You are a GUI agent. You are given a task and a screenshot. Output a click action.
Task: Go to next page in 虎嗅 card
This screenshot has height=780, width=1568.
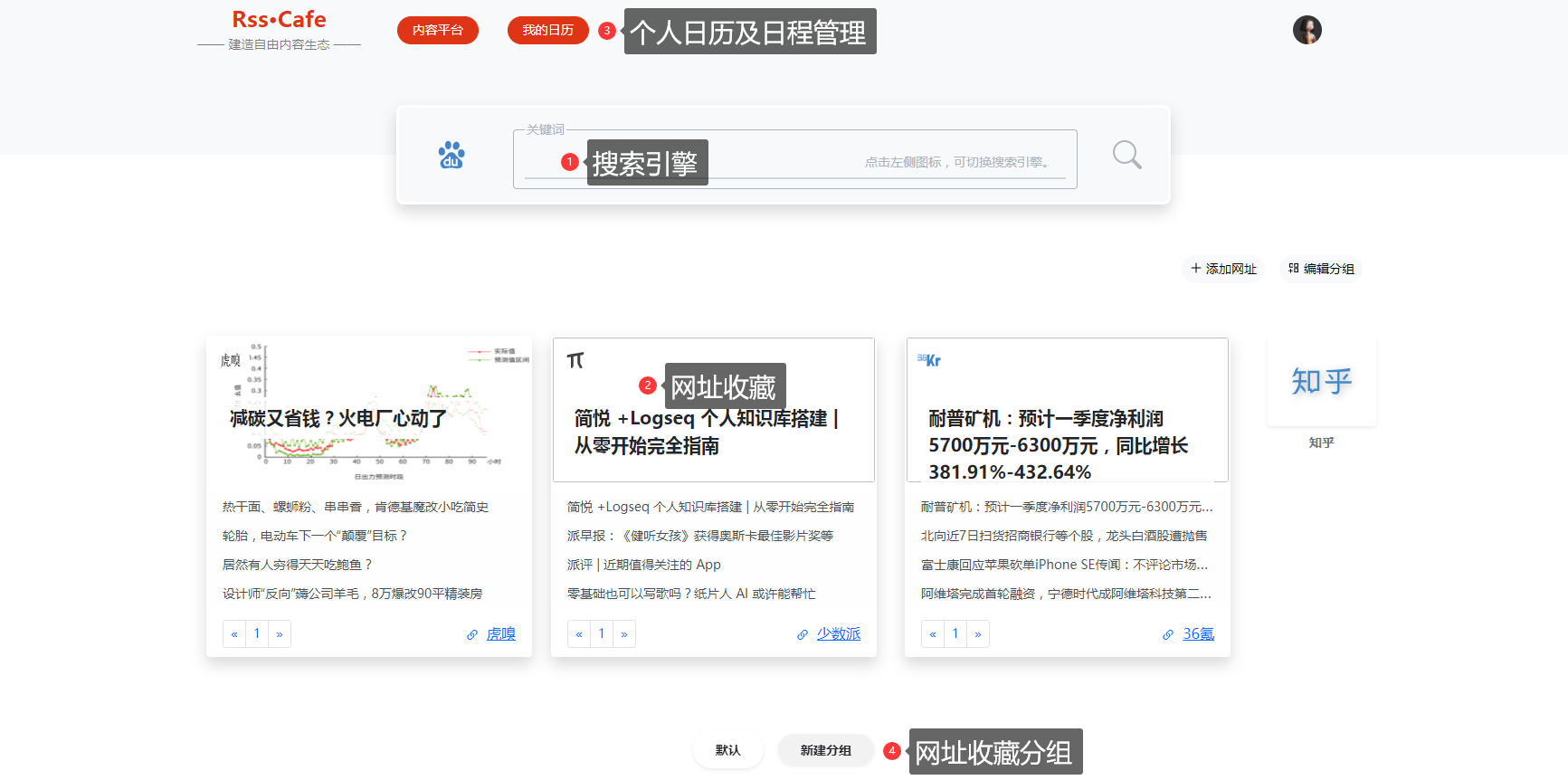pos(280,634)
